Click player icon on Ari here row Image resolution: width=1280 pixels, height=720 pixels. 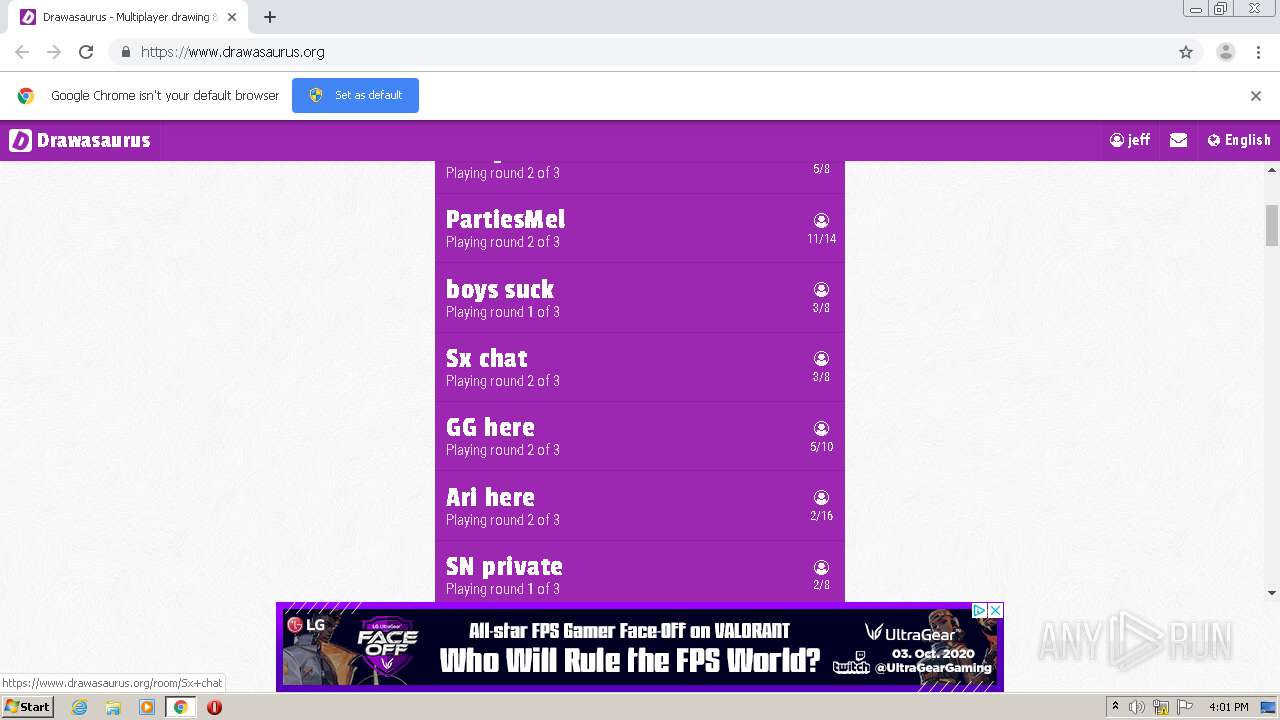pos(821,497)
